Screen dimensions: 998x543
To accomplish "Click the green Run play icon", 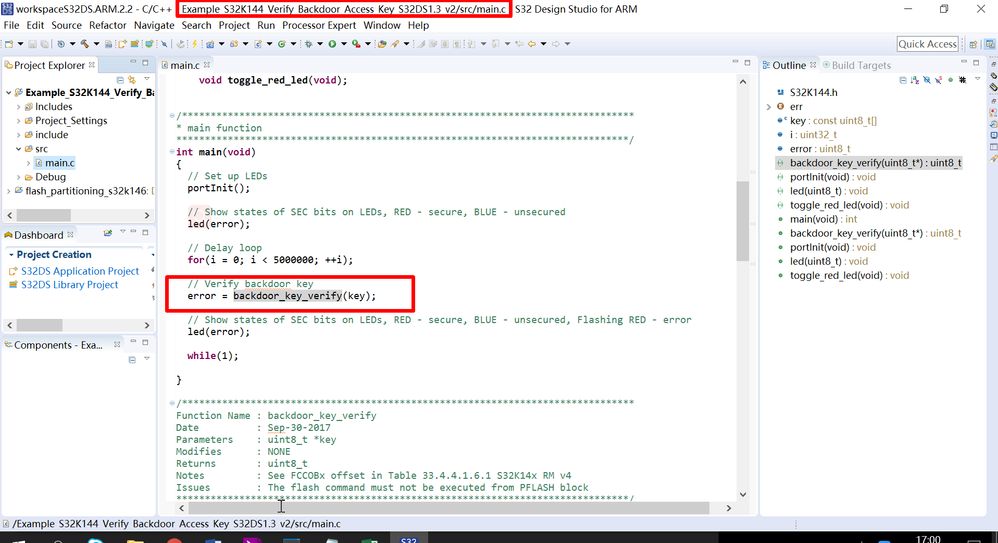I will [332, 44].
